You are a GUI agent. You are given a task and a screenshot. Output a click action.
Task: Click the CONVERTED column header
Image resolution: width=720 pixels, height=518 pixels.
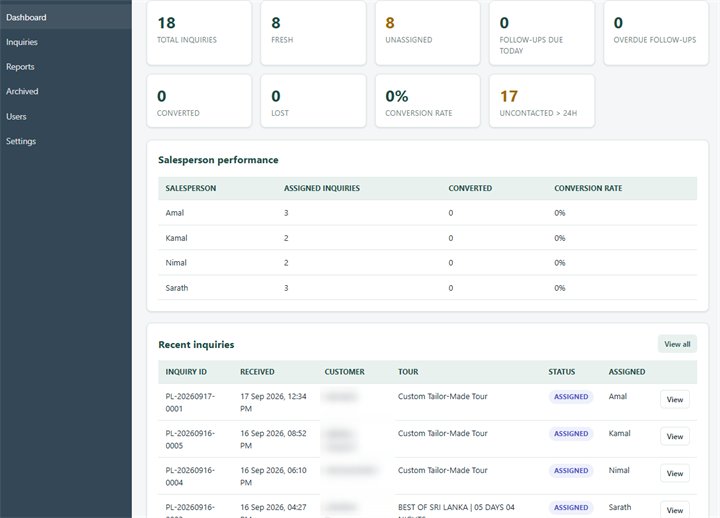(x=470, y=188)
